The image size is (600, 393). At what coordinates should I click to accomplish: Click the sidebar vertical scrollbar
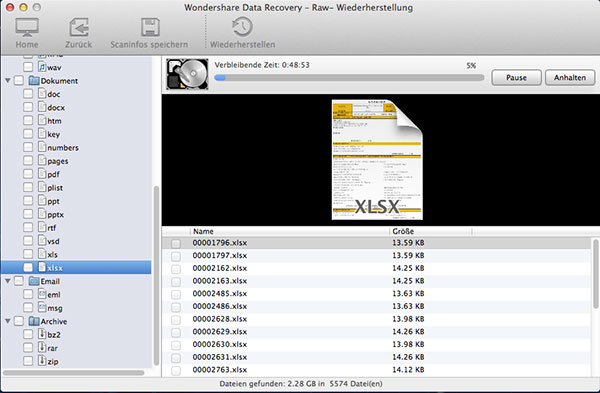point(156,276)
